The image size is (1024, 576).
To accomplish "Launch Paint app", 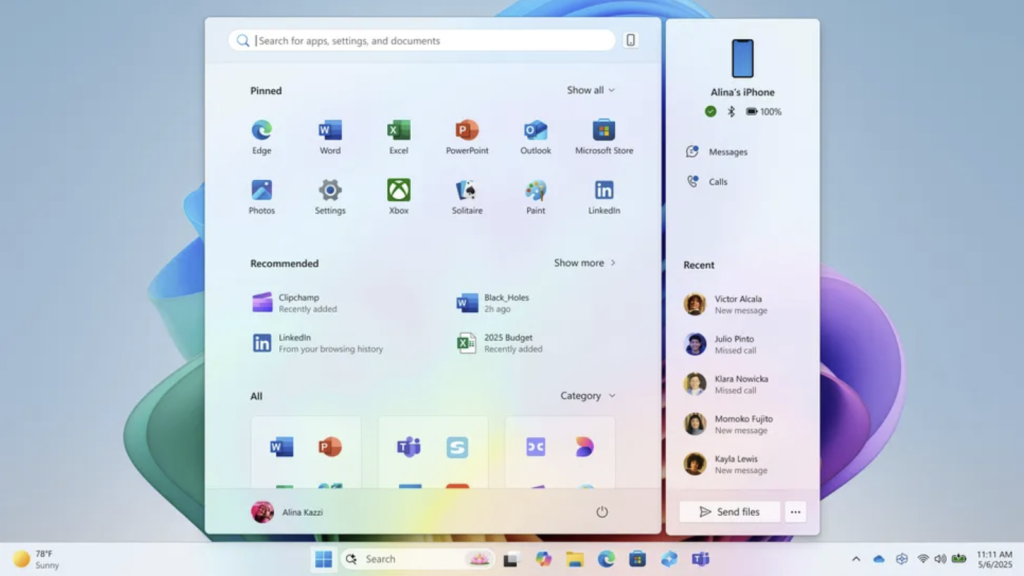I will tap(536, 197).
